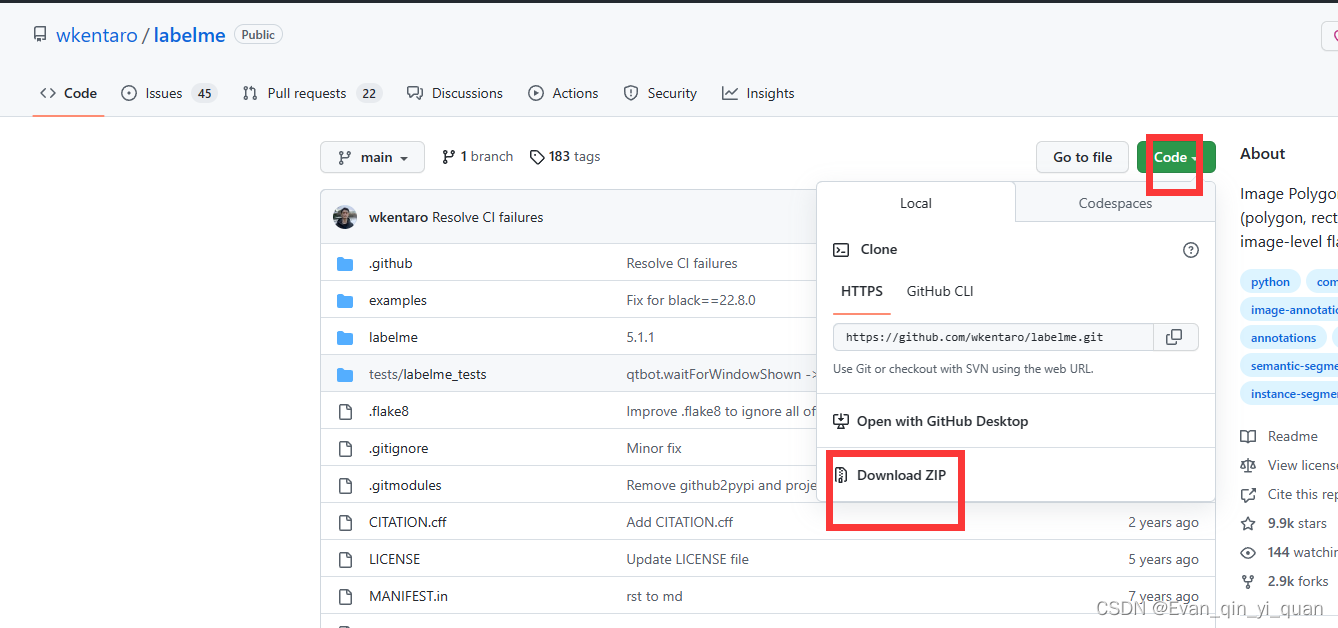Switch to the HTTPS clone option

point(861,291)
